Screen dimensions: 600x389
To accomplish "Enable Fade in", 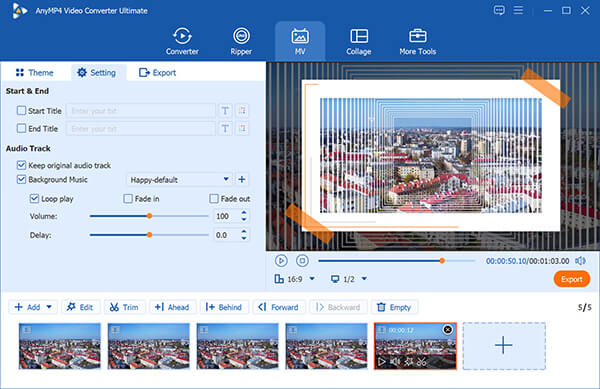I will coord(128,199).
